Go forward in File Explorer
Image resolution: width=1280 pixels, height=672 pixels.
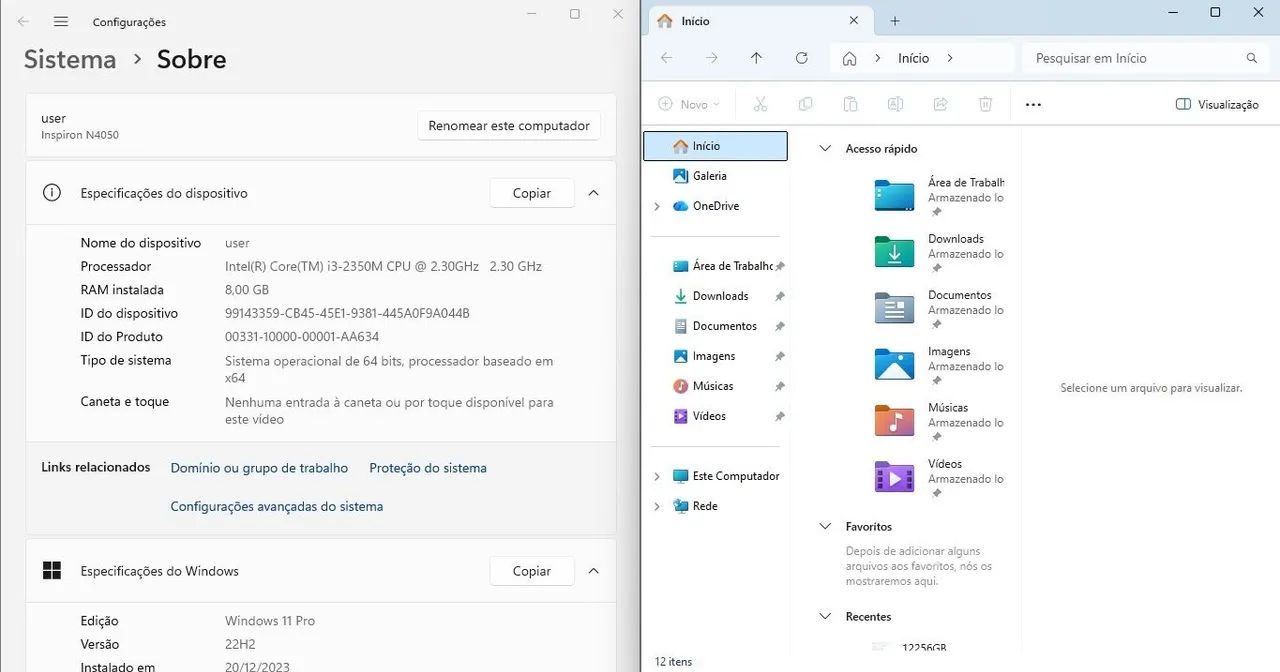(x=712, y=58)
